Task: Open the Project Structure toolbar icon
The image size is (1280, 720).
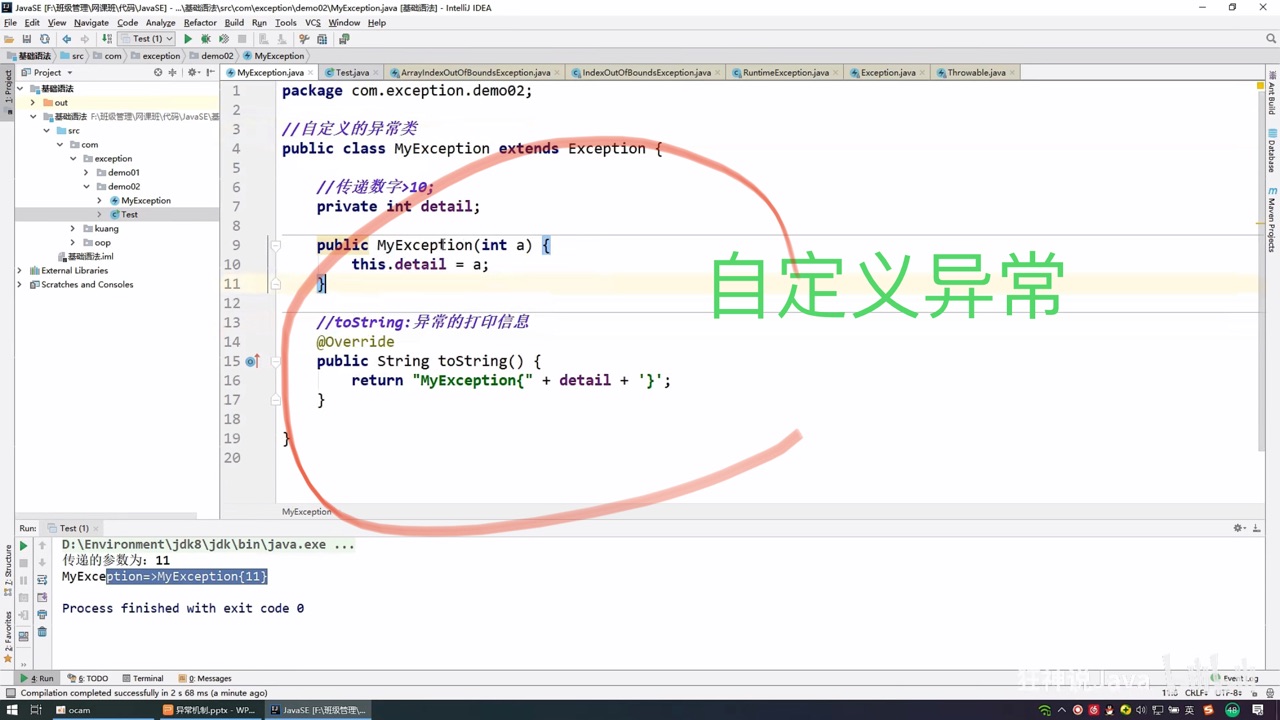Action: 322,39
